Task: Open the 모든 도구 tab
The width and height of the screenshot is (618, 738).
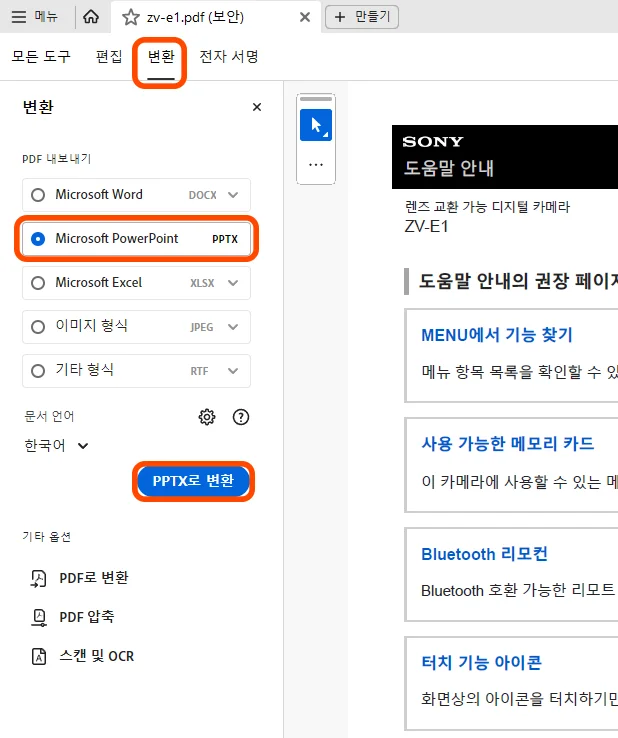Action: [41, 56]
